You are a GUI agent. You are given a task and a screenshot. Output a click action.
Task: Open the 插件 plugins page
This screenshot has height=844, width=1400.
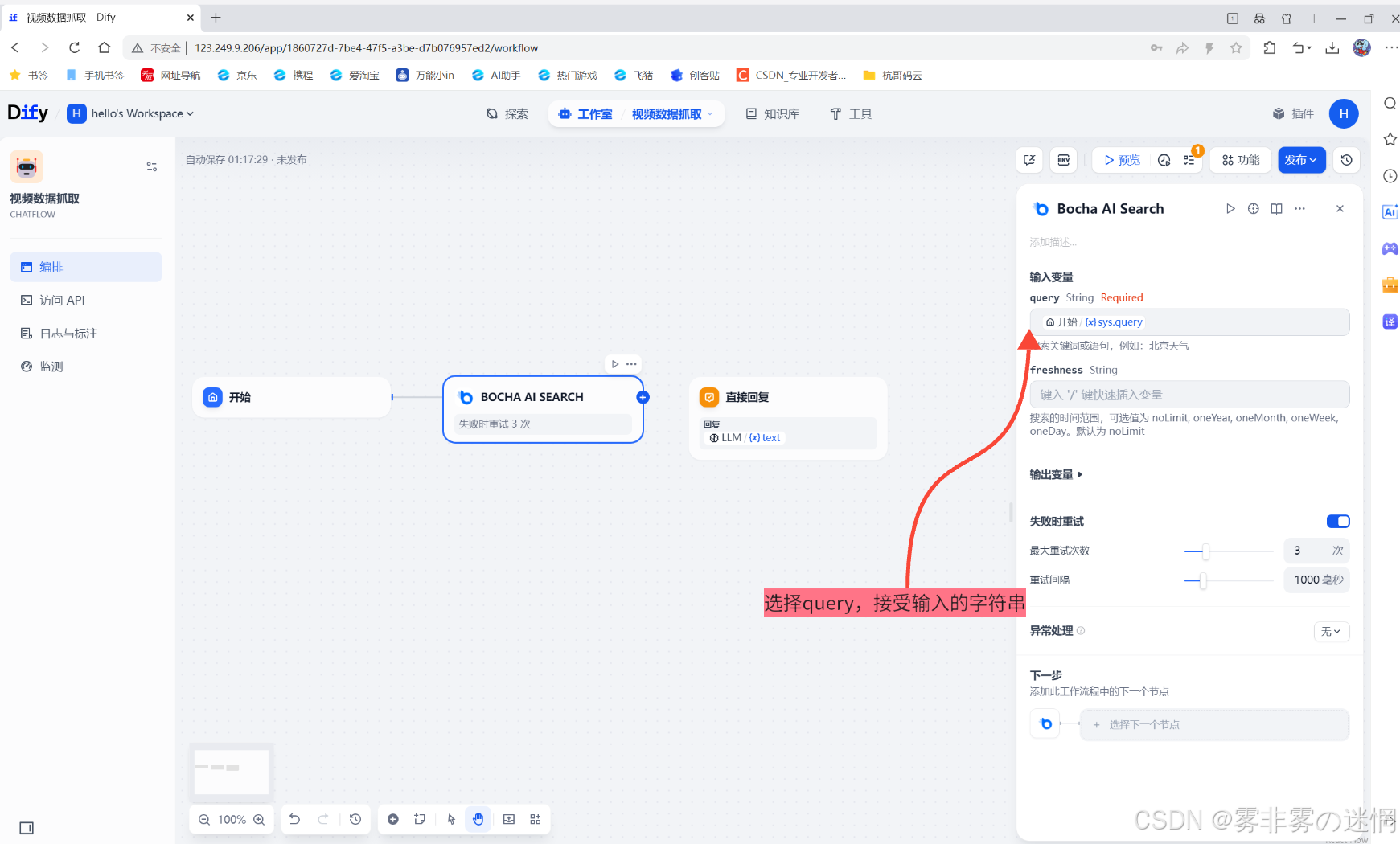tap(1293, 114)
